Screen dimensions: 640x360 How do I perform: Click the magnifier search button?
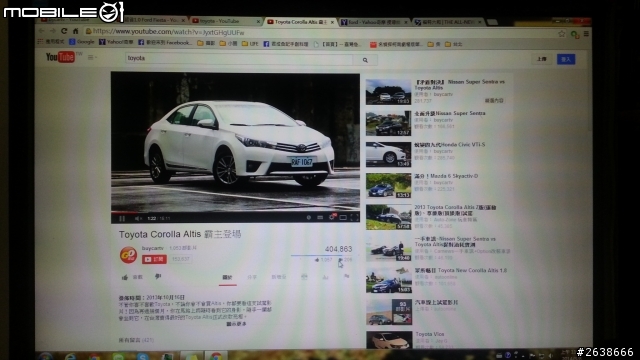(365, 60)
